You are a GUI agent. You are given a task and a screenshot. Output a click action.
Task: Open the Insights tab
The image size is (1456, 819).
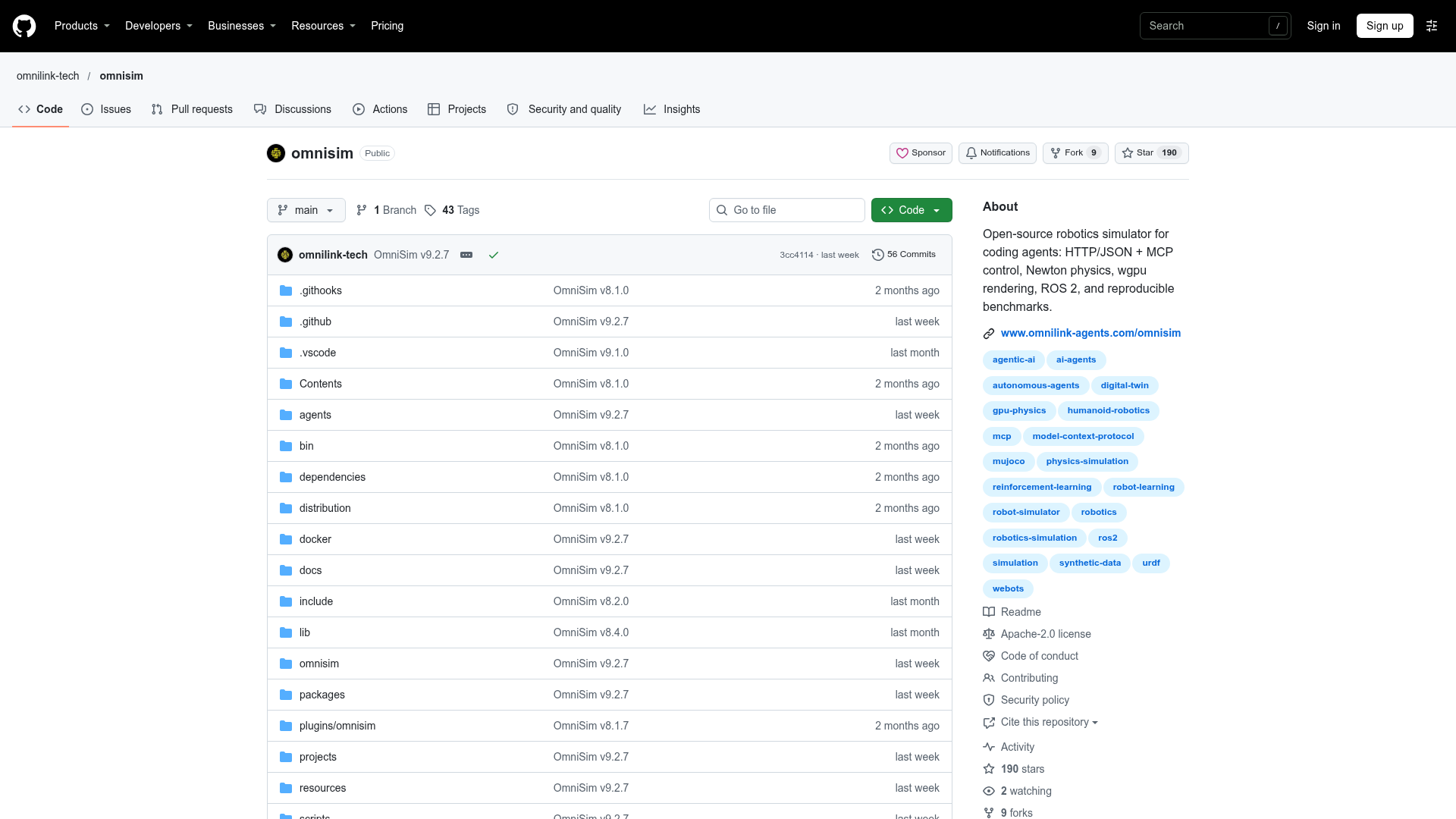[672, 109]
